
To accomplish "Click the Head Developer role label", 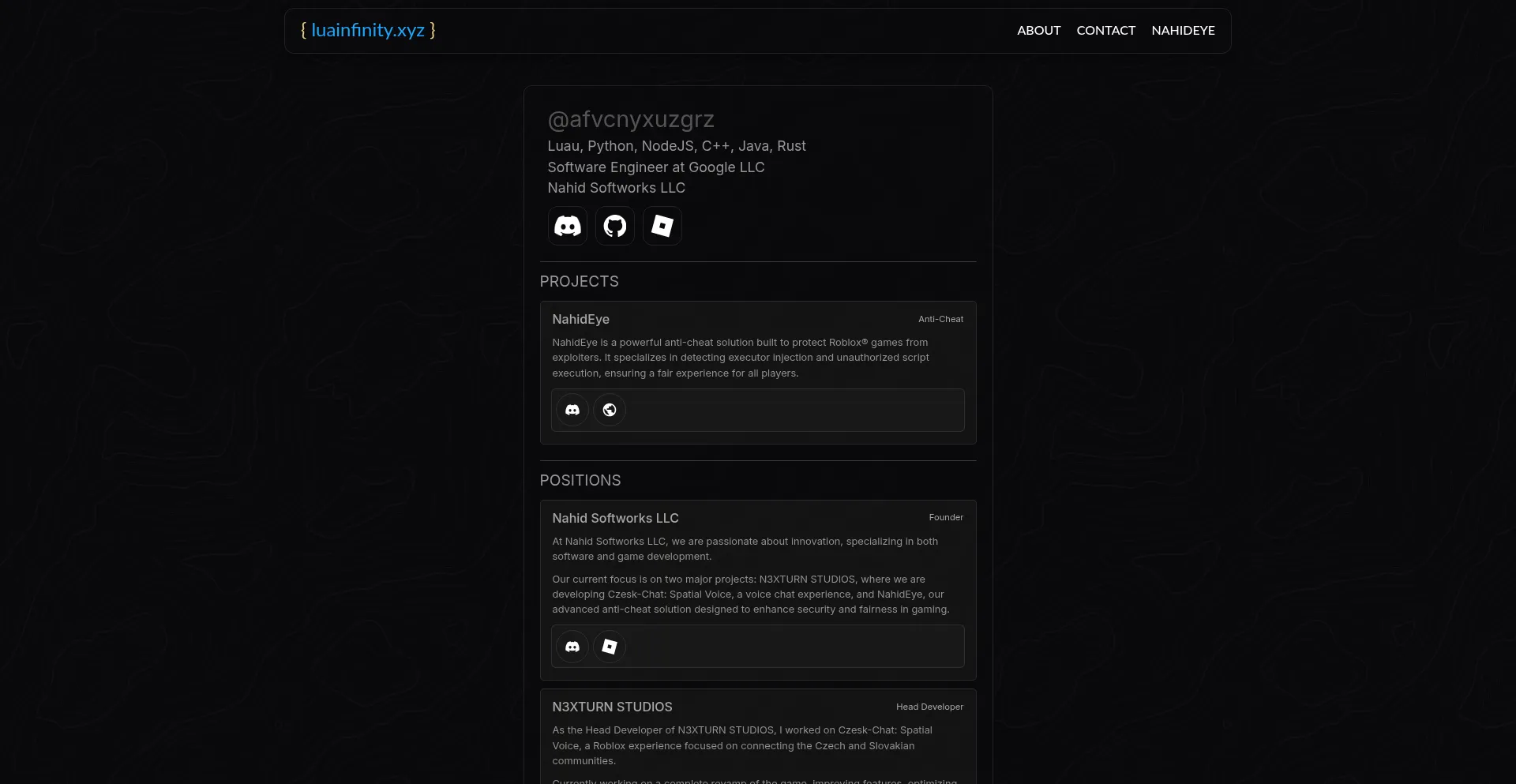I will (x=929, y=707).
